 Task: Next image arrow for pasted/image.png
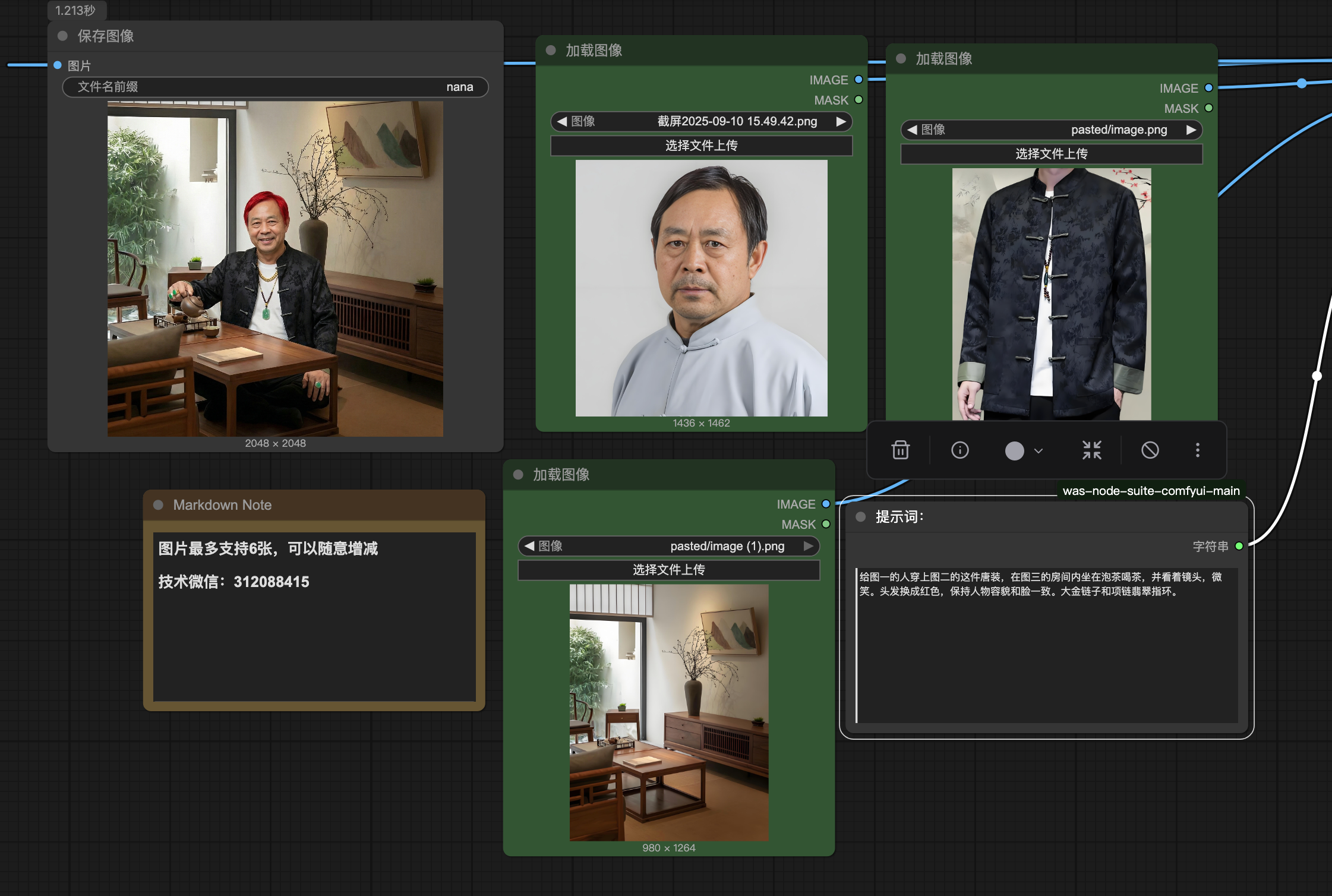tap(1191, 130)
